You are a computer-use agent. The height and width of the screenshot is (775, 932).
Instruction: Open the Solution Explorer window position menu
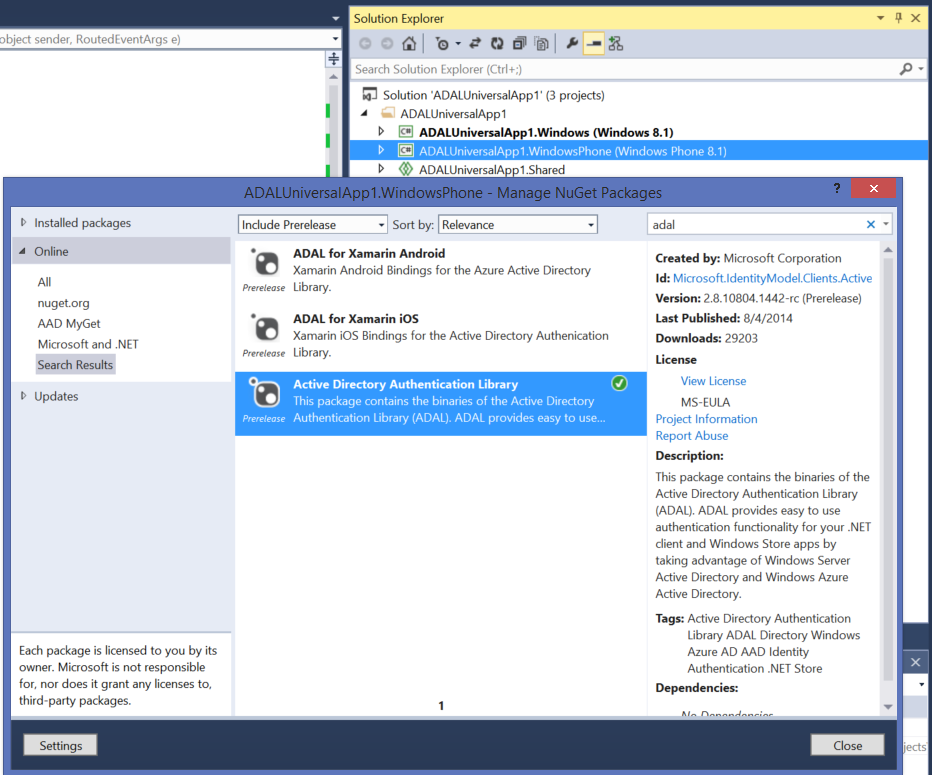tap(881, 18)
